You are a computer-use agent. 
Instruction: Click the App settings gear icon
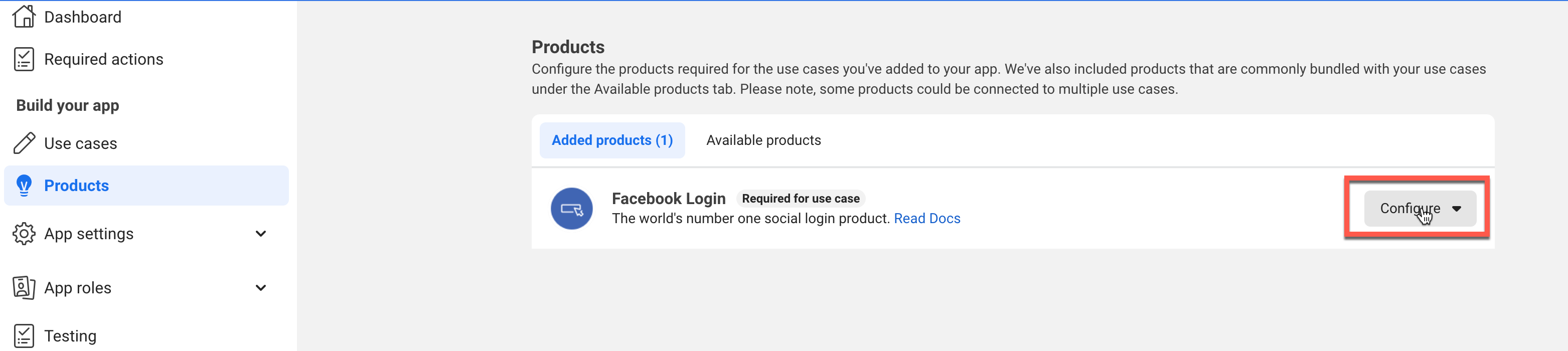[24, 234]
